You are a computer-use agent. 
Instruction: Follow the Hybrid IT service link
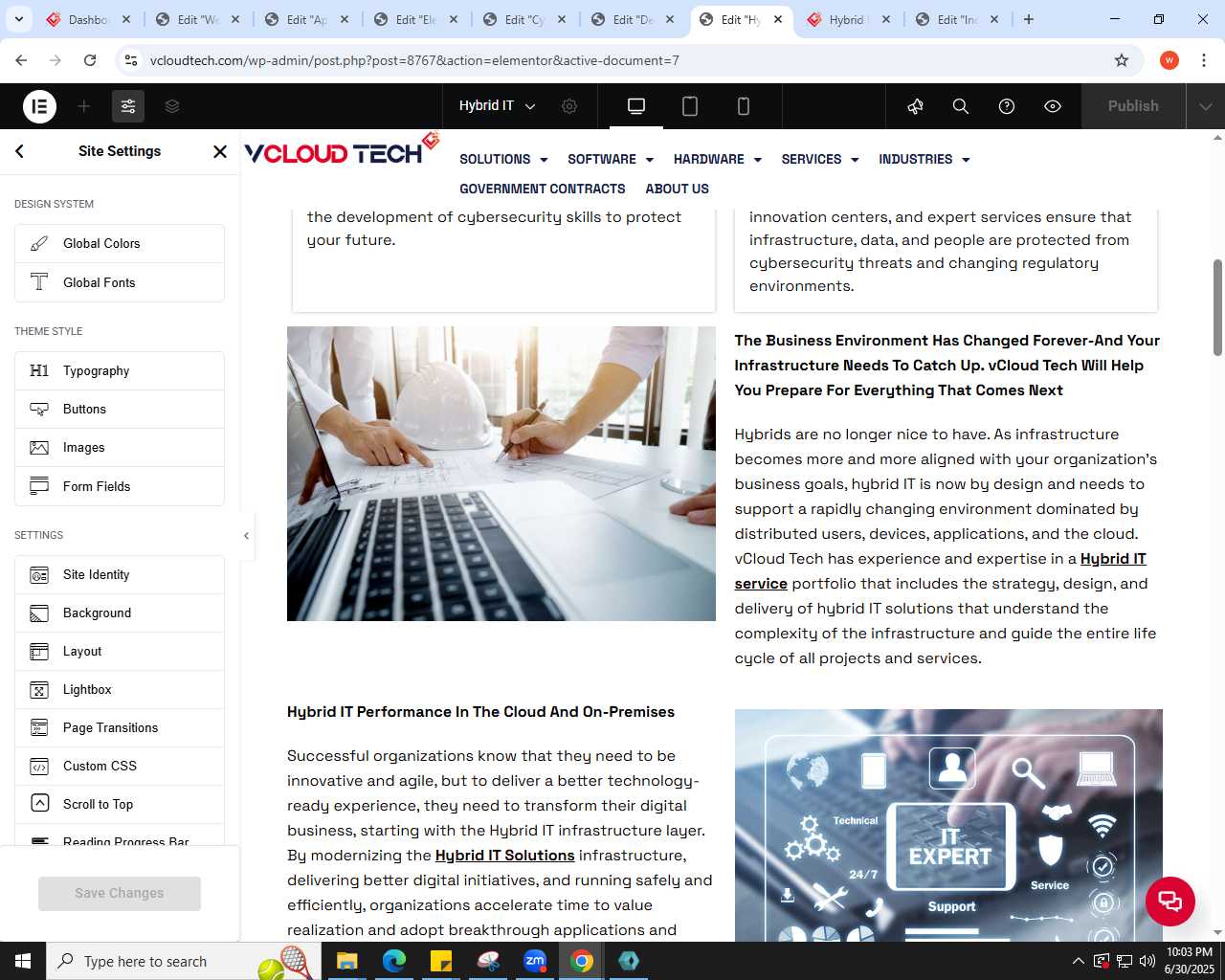(x=1113, y=559)
